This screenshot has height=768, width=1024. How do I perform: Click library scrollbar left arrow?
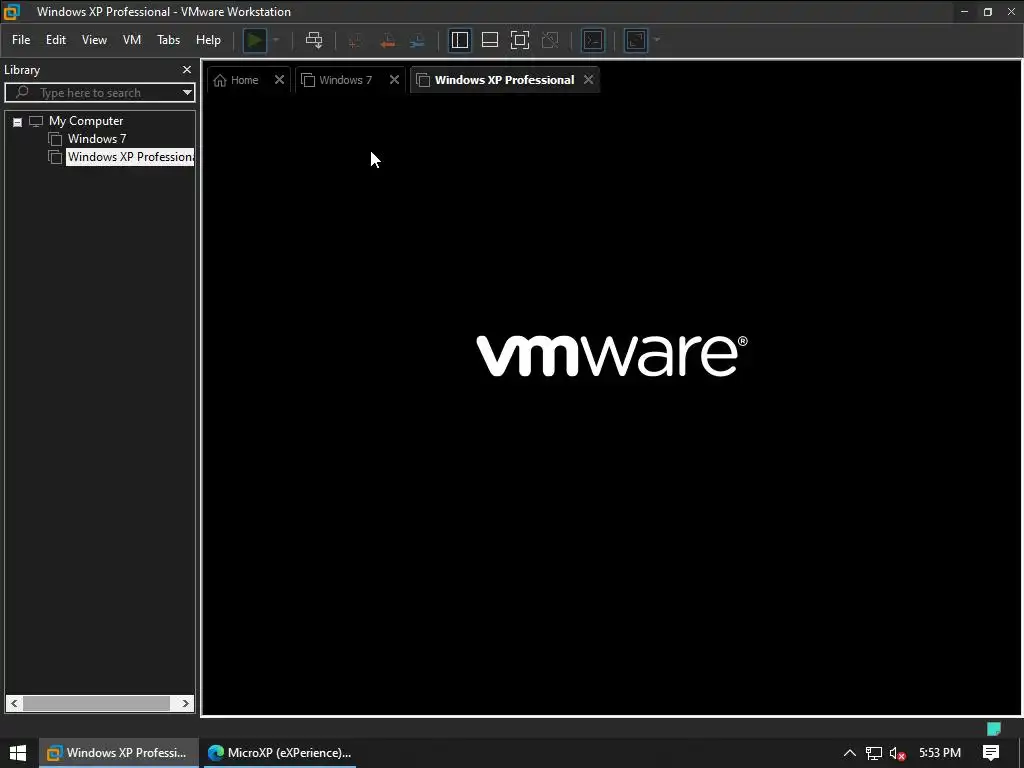point(14,703)
